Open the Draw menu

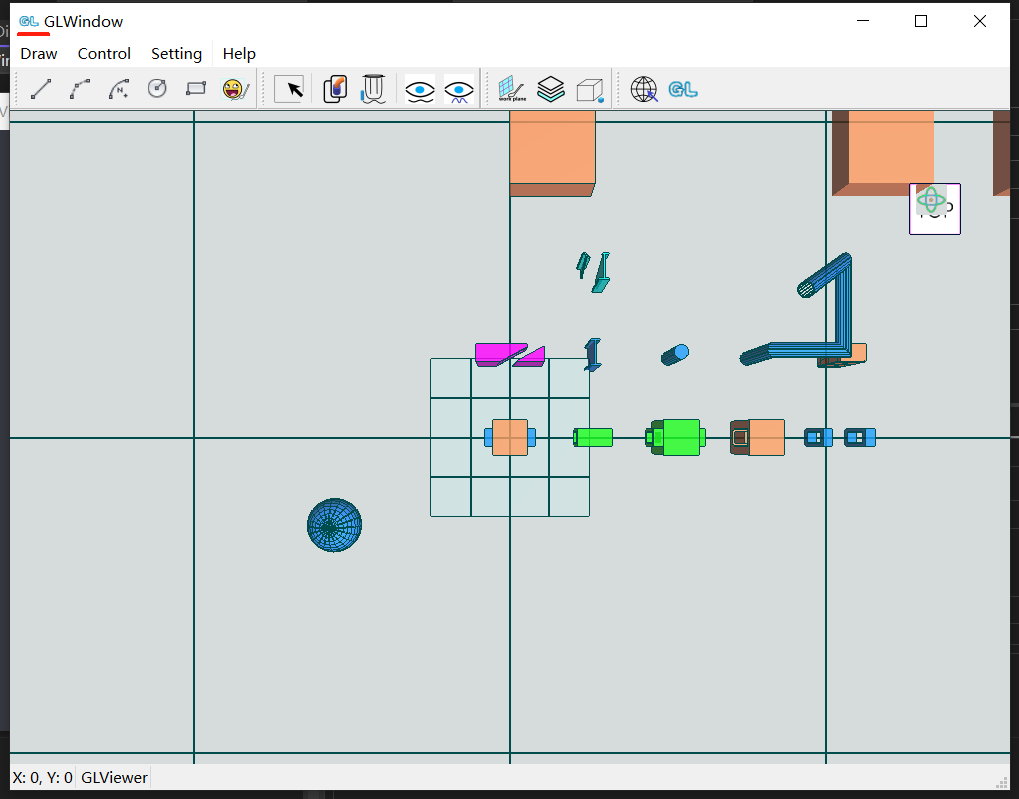(39, 54)
